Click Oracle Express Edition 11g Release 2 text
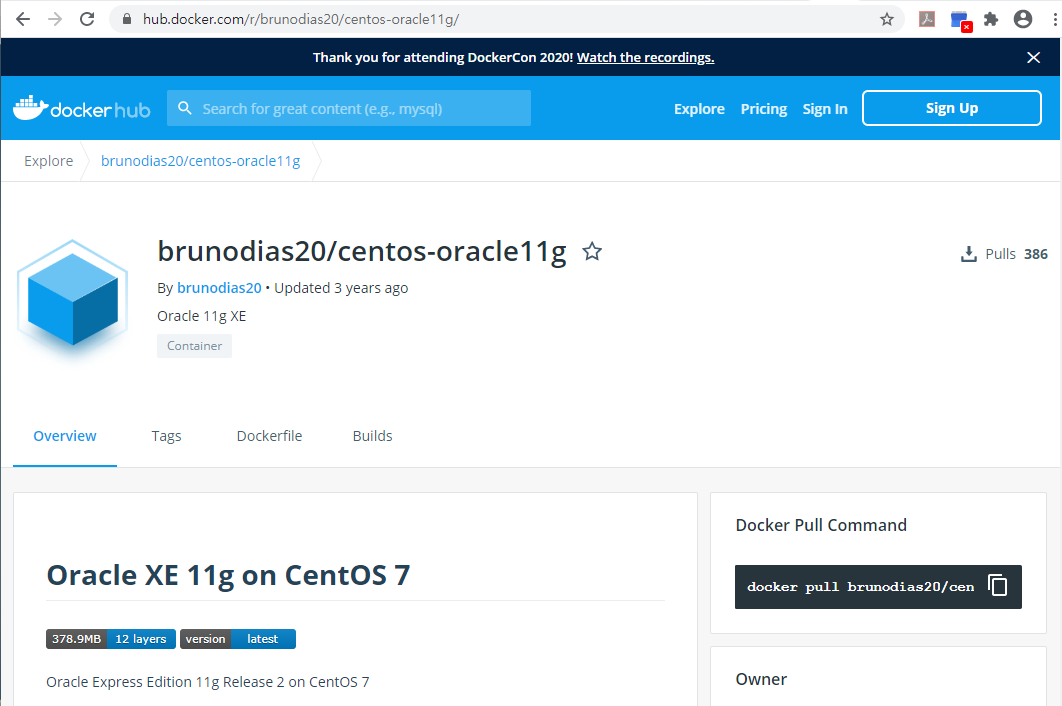 (208, 682)
